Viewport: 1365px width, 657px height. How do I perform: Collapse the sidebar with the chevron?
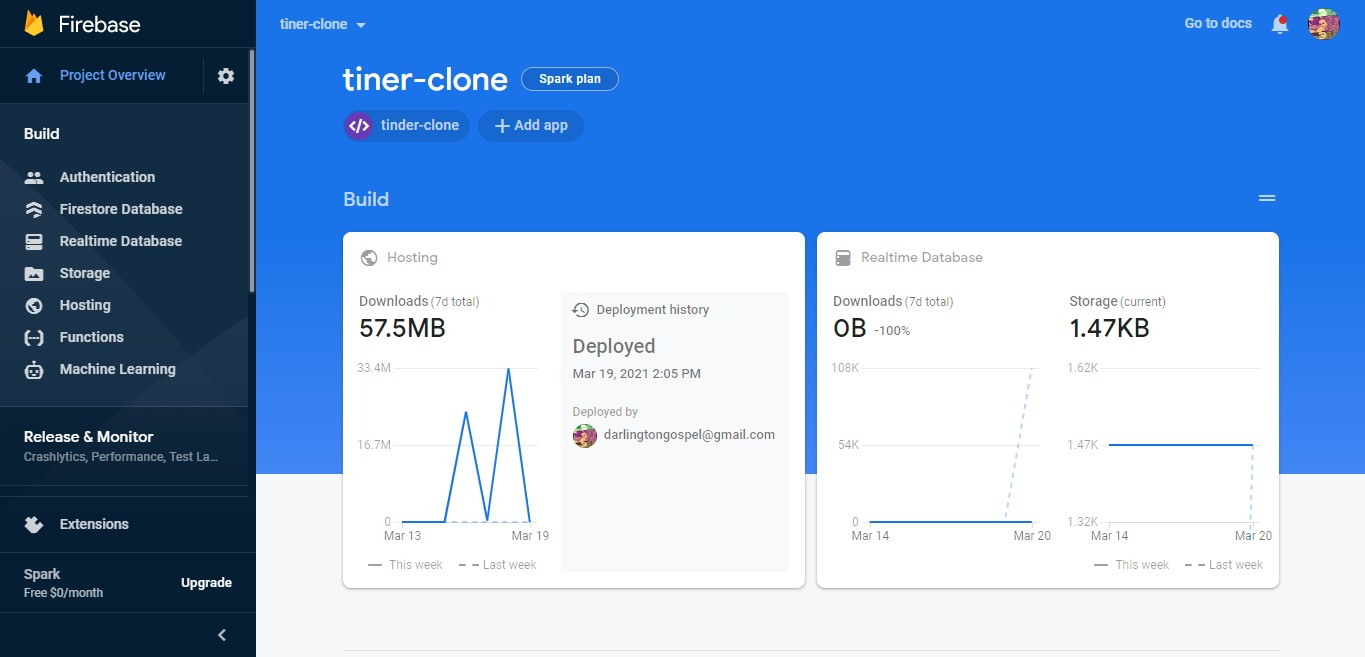(222, 635)
